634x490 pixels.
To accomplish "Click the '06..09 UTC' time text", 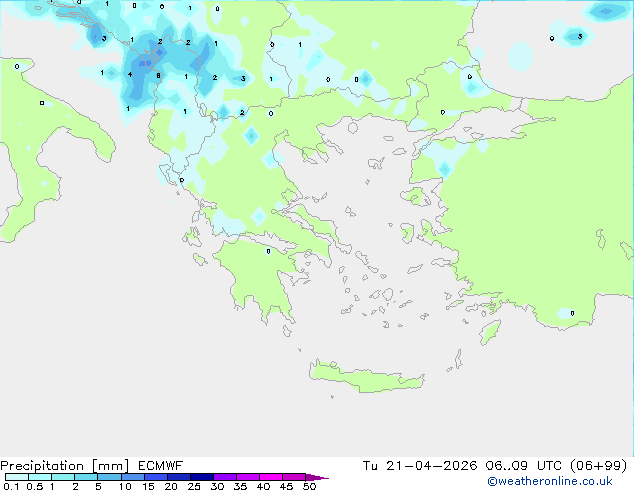I will [x=524, y=466].
